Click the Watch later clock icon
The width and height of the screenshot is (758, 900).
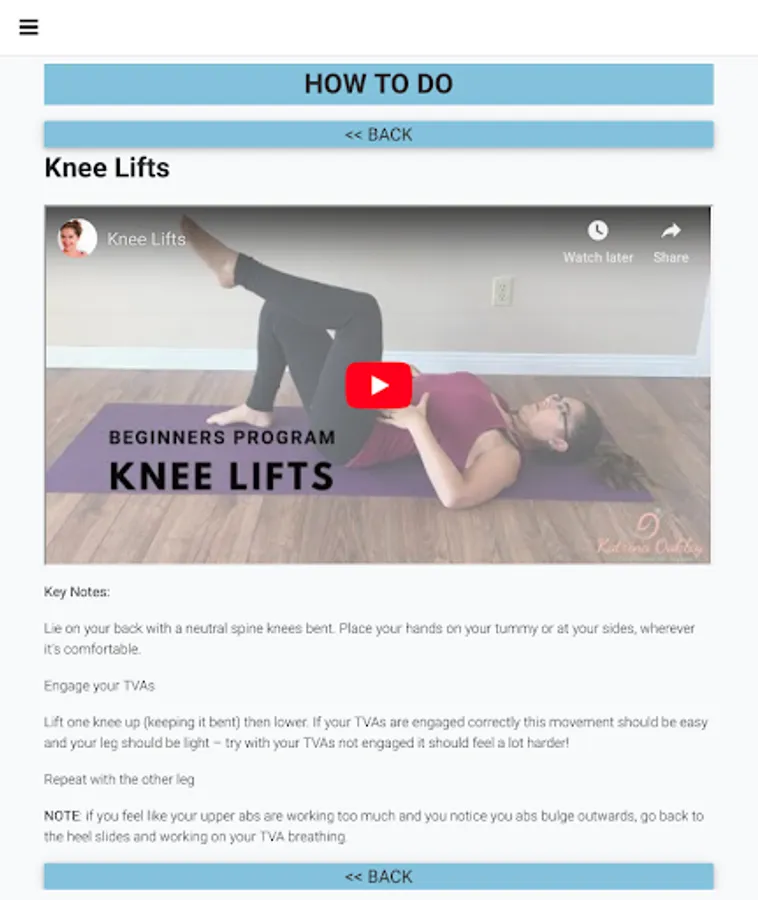[598, 231]
